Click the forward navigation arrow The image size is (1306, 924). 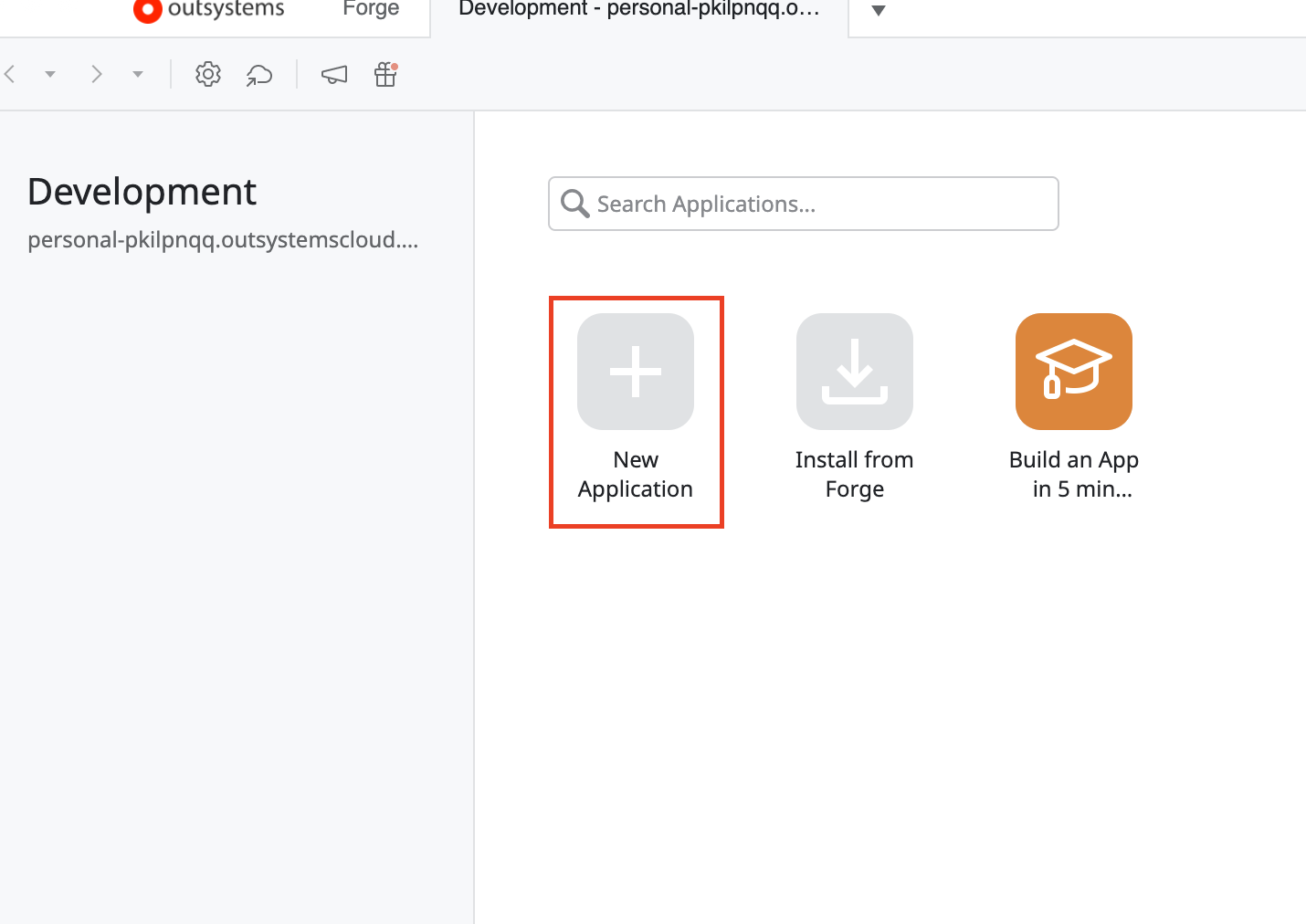coord(96,74)
